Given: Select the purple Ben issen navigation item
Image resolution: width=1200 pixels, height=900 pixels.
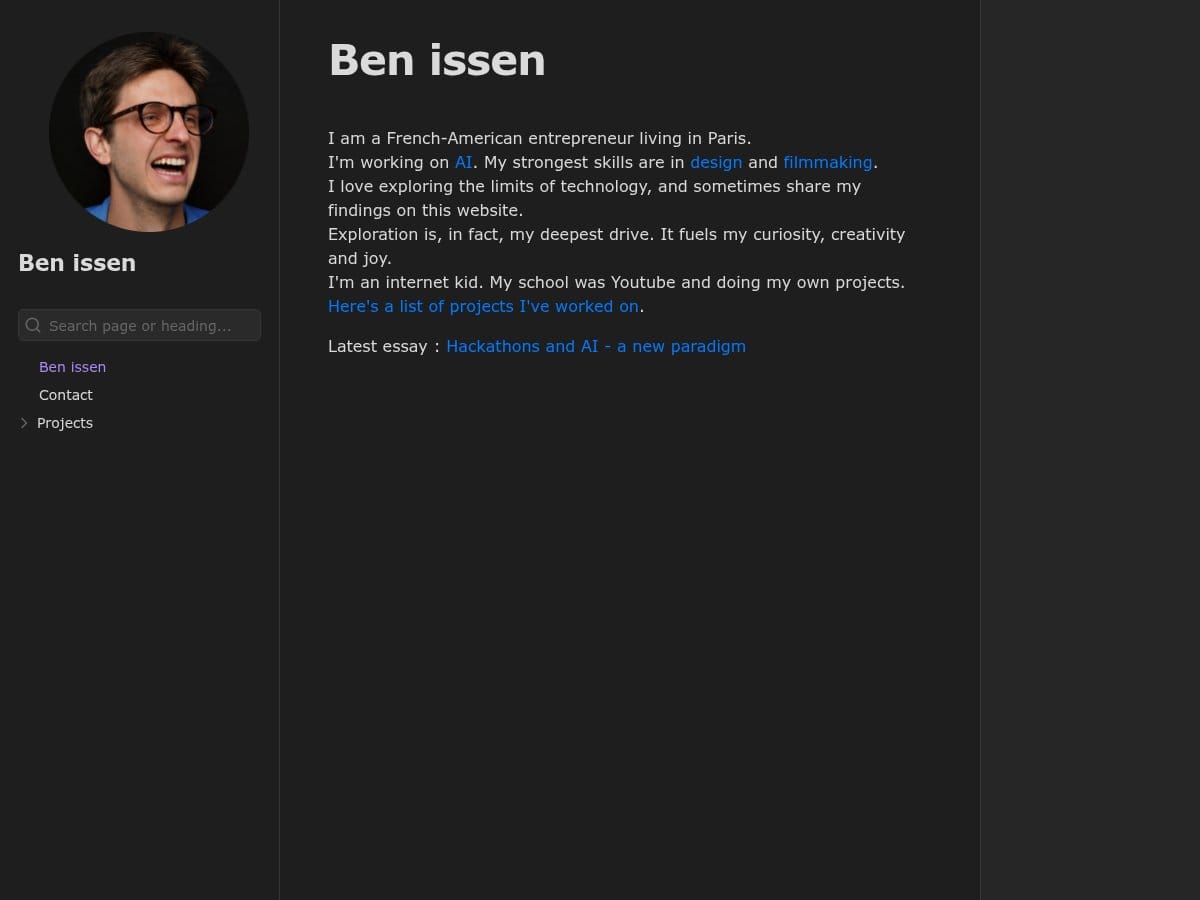Looking at the screenshot, I should tap(72, 367).
